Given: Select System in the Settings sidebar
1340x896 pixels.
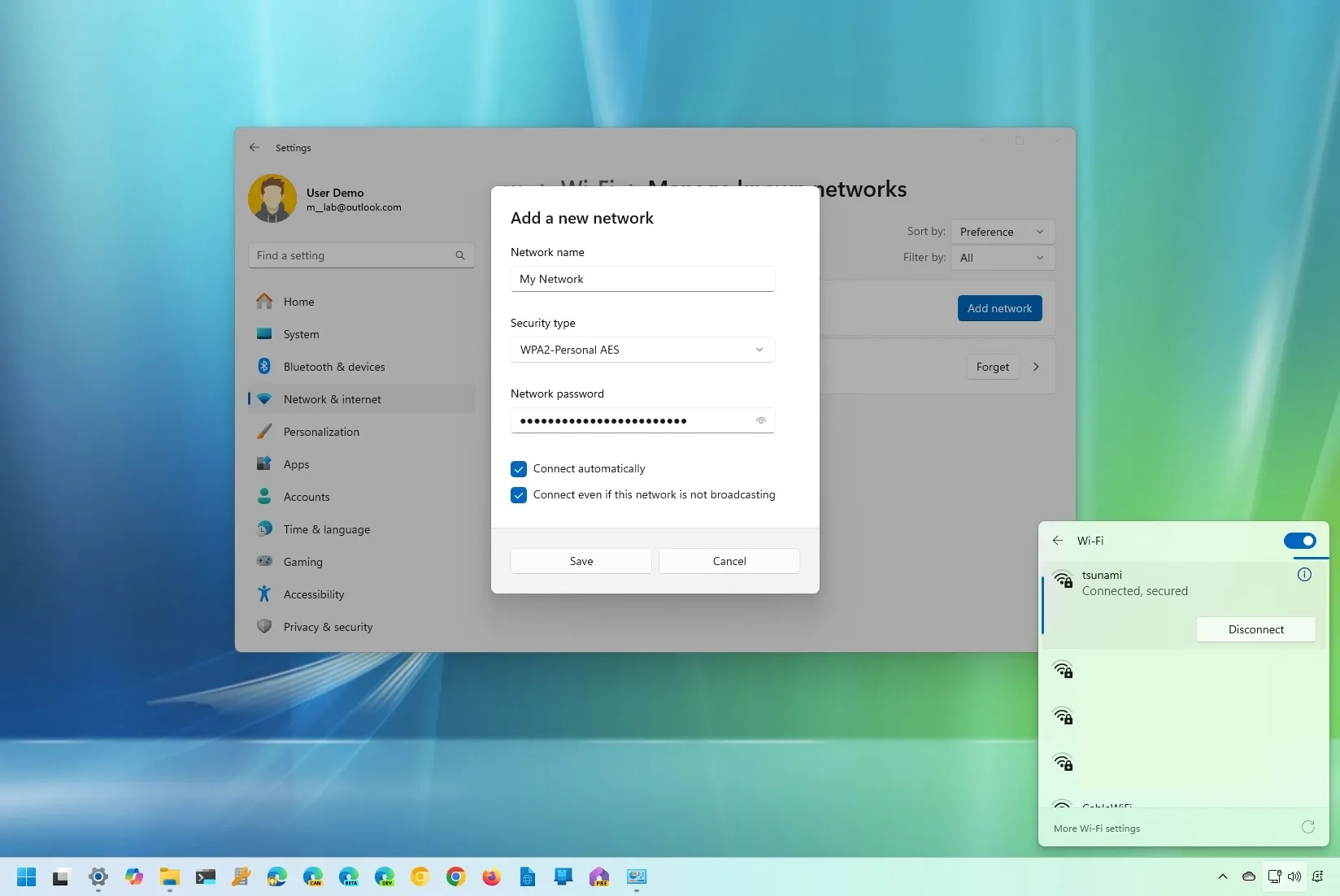Looking at the screenshot, I should click(x=362, y=334).
